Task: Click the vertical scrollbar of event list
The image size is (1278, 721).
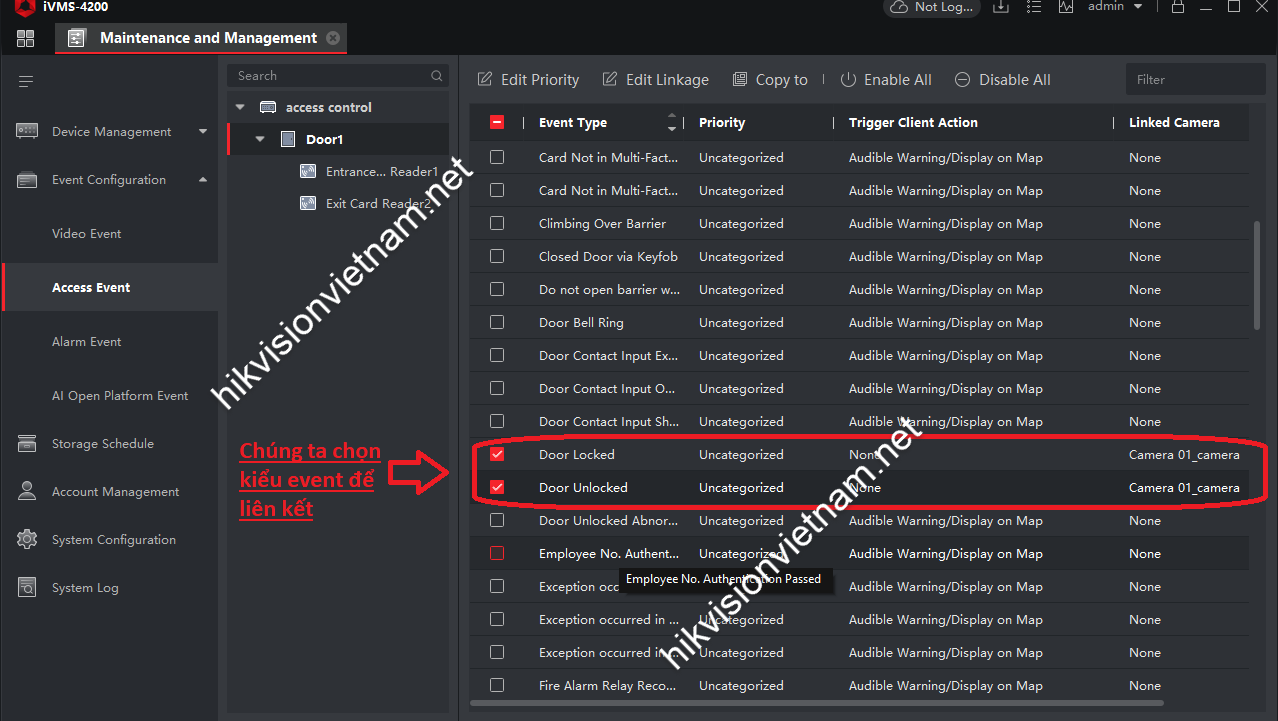Action: pos(1257,275)
